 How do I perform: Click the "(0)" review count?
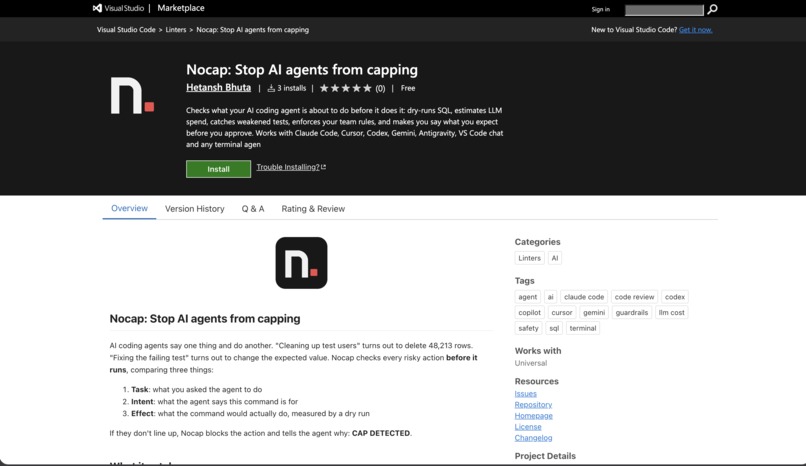pos(380,88)
